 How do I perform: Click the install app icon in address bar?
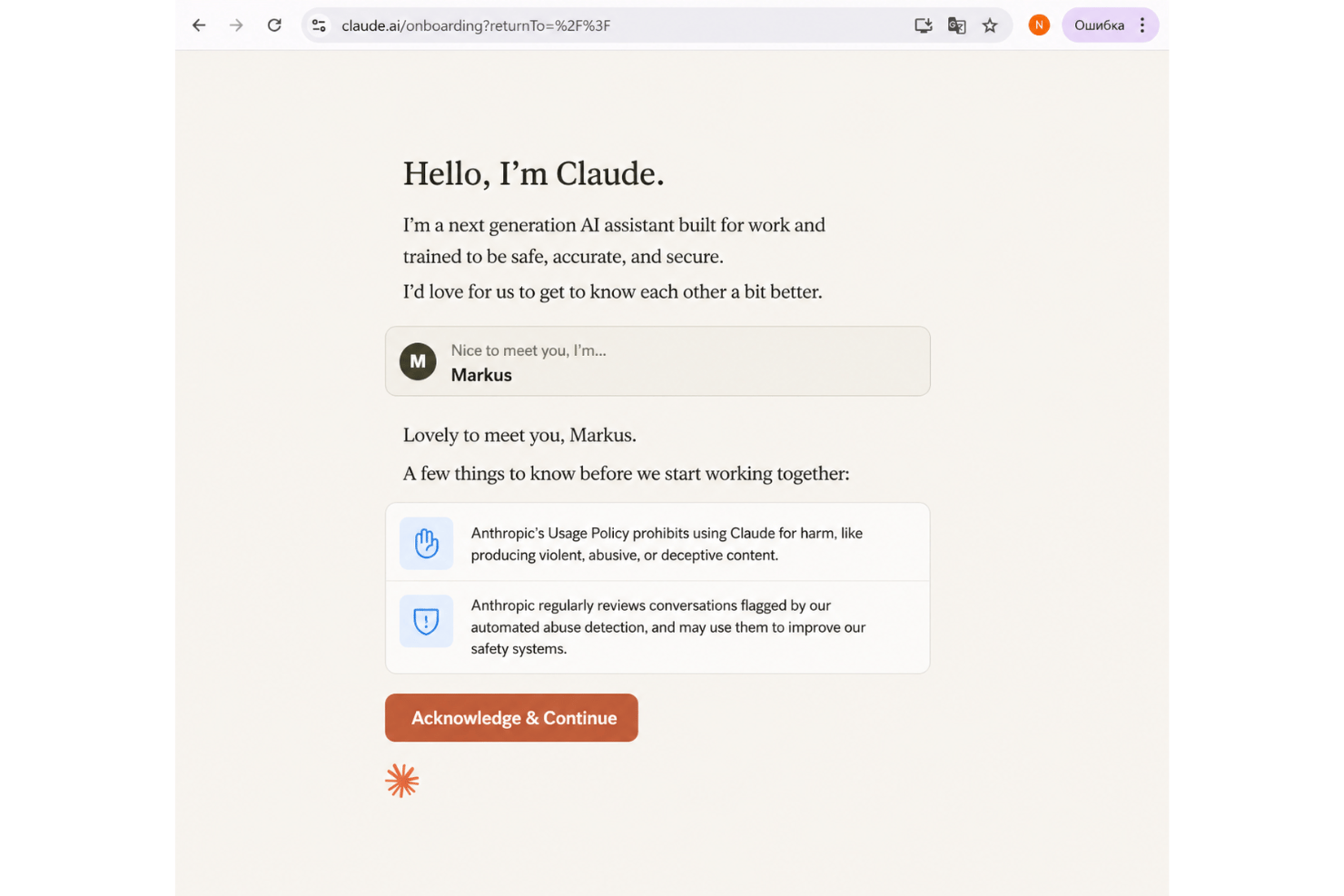coord(924,25)
